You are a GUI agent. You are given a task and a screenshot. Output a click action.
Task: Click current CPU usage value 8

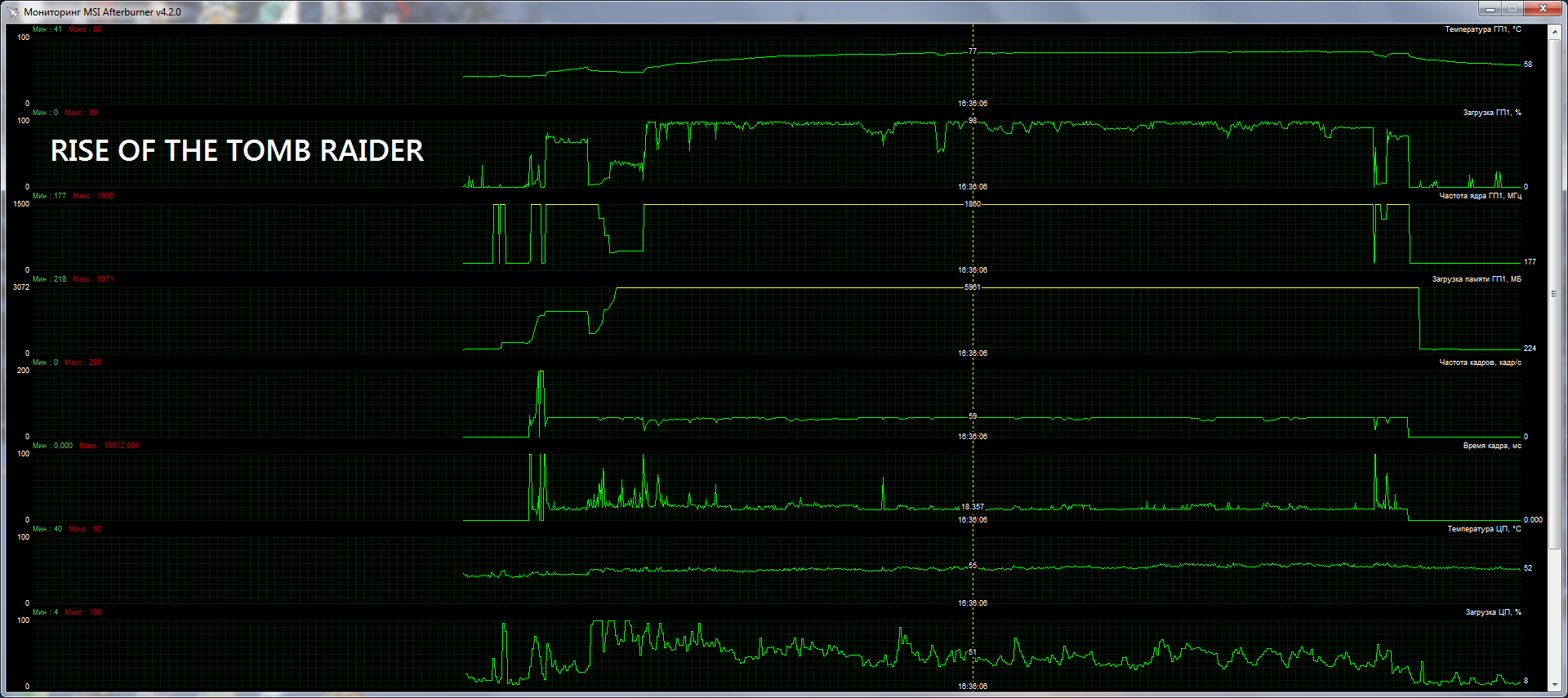(x=1526, y=681)
